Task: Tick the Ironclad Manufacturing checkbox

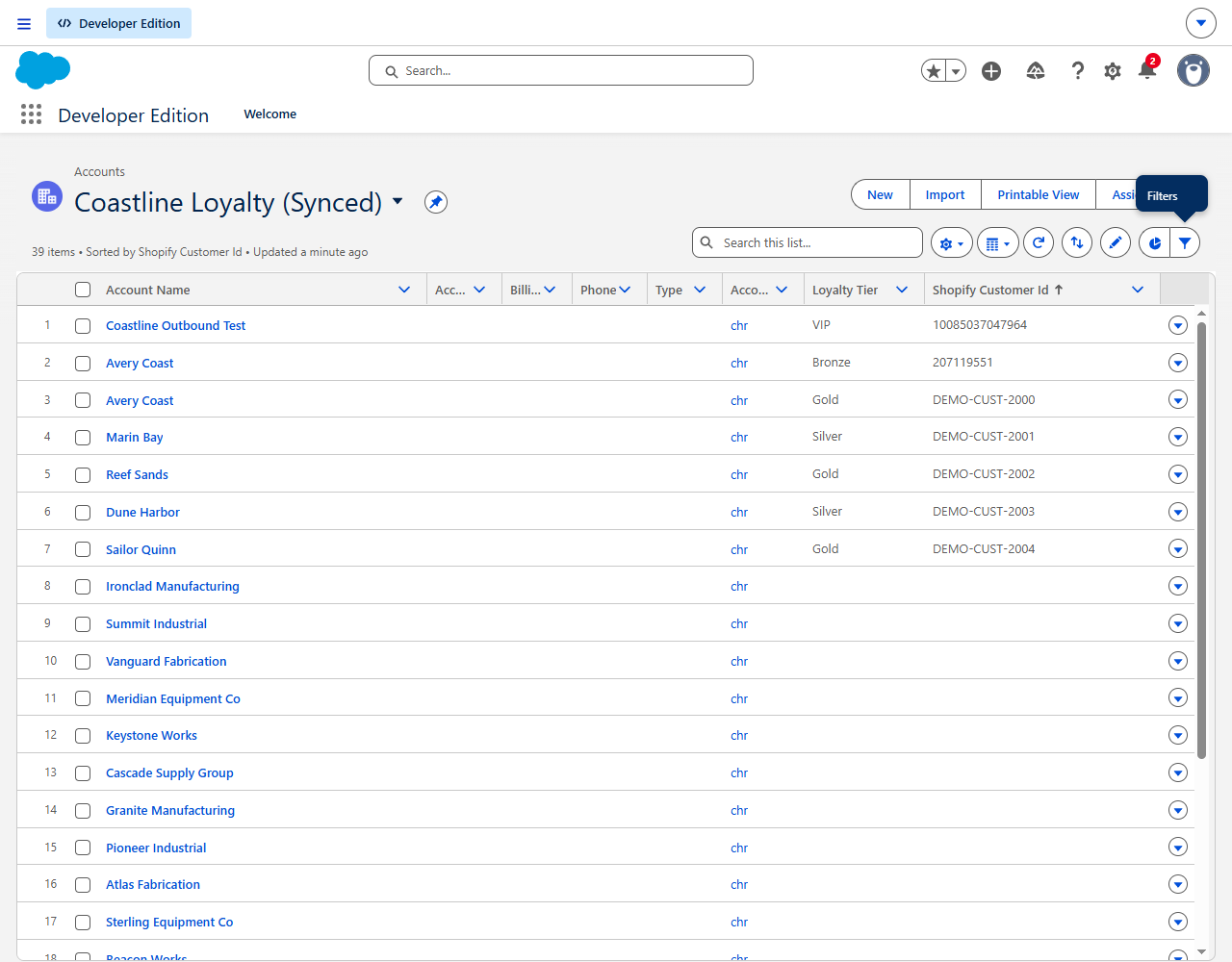Action: (x=83, y=587)
